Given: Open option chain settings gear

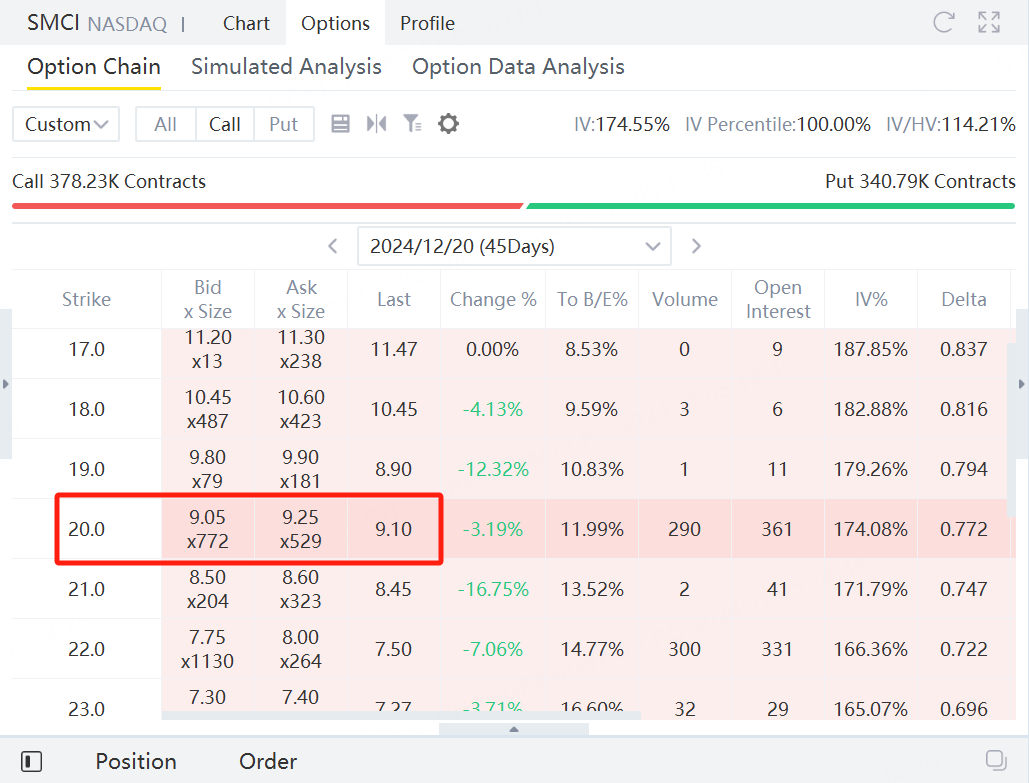Looking at the screenshot, I should [449, 124].
